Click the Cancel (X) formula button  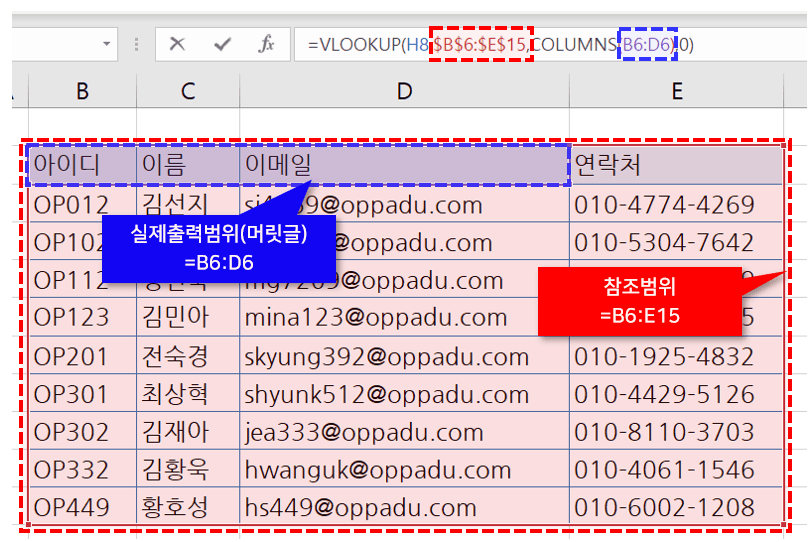tap(177, 44)
